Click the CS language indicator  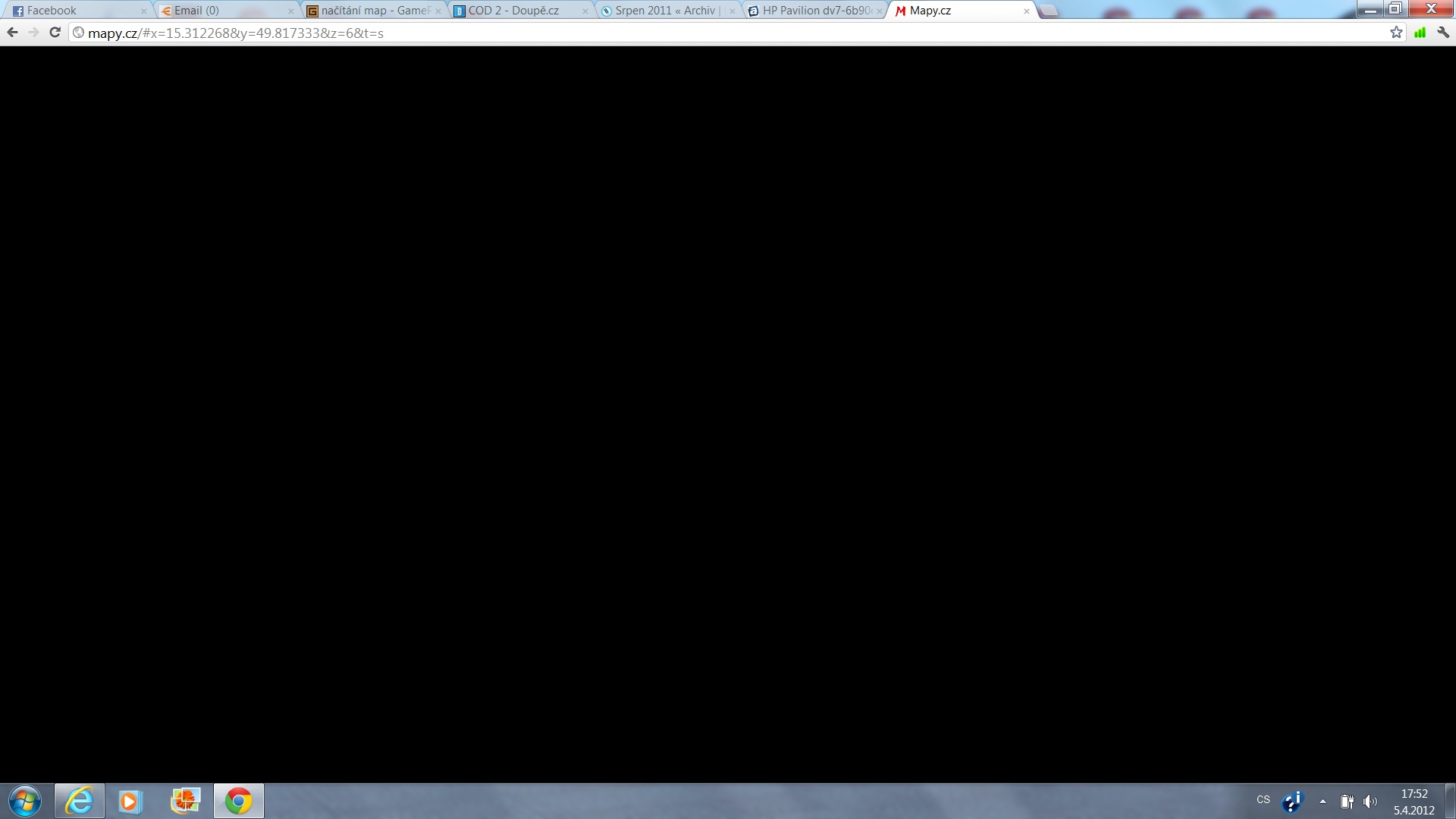pyautogui.click(x=1263, y=800)
